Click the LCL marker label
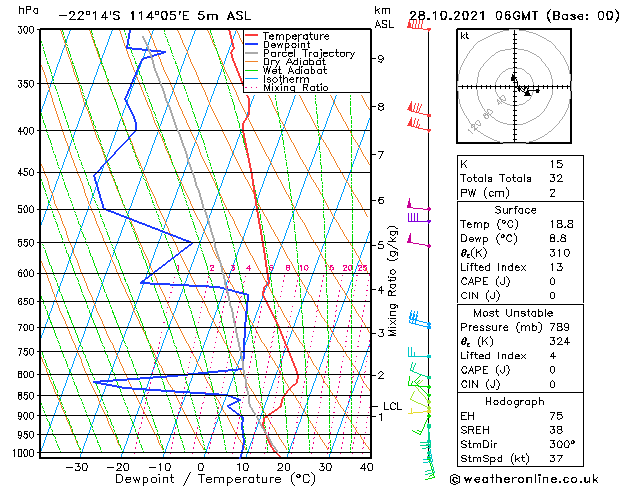629x486 pixels. pyautogui.click(x=392, y=407)
